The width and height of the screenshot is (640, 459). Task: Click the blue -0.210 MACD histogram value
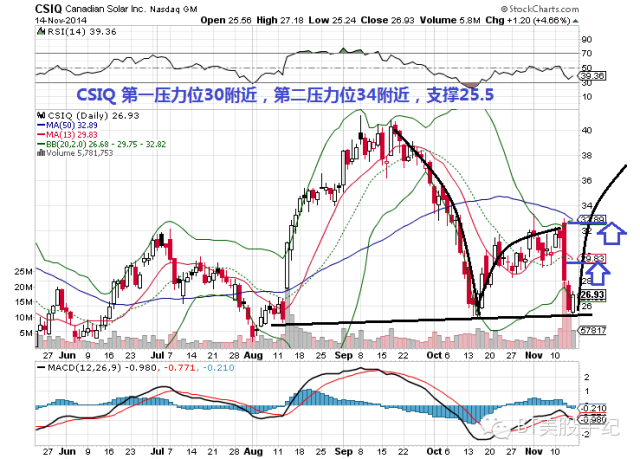219,368
